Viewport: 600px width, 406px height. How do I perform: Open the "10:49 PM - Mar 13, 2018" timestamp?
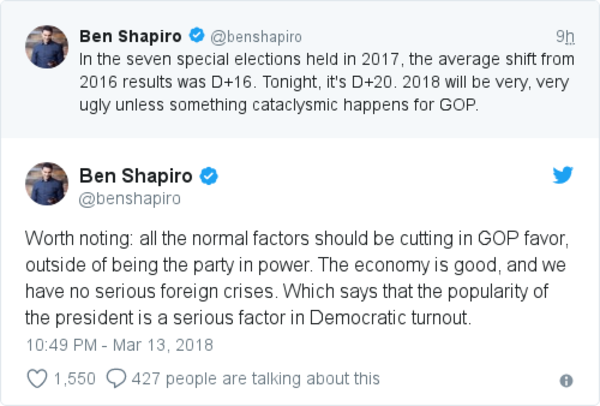121,344
